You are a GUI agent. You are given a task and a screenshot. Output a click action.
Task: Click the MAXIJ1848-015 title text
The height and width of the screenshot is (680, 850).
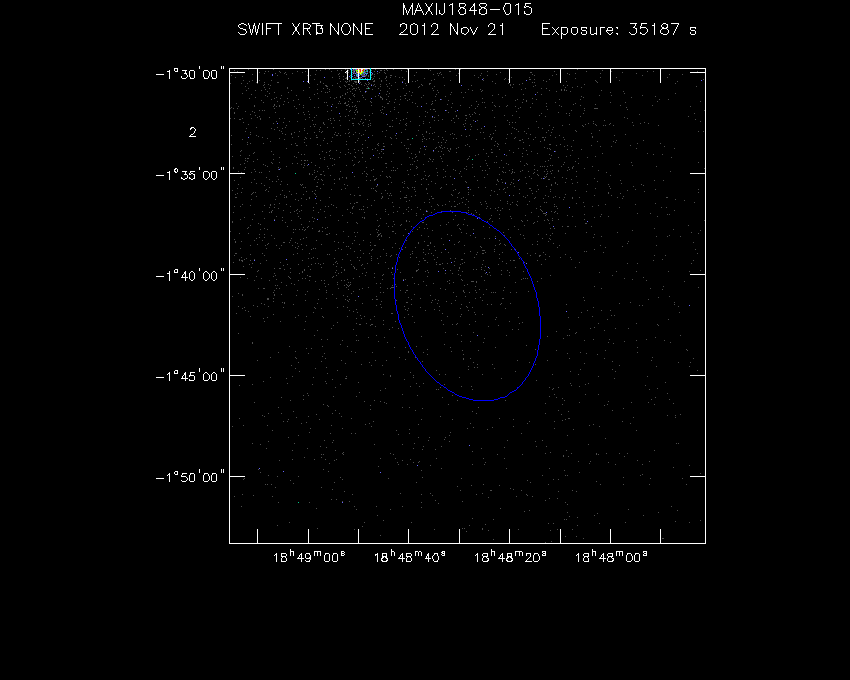click(x=467, y=9)
